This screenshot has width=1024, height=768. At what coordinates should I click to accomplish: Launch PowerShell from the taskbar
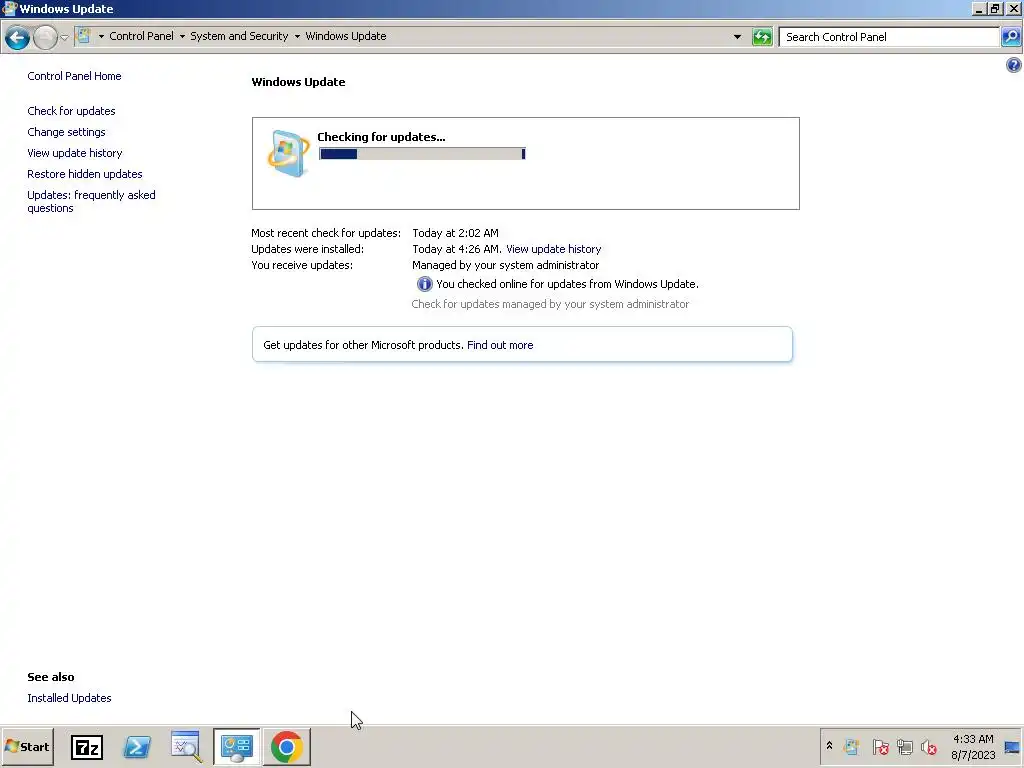(137, 747)
